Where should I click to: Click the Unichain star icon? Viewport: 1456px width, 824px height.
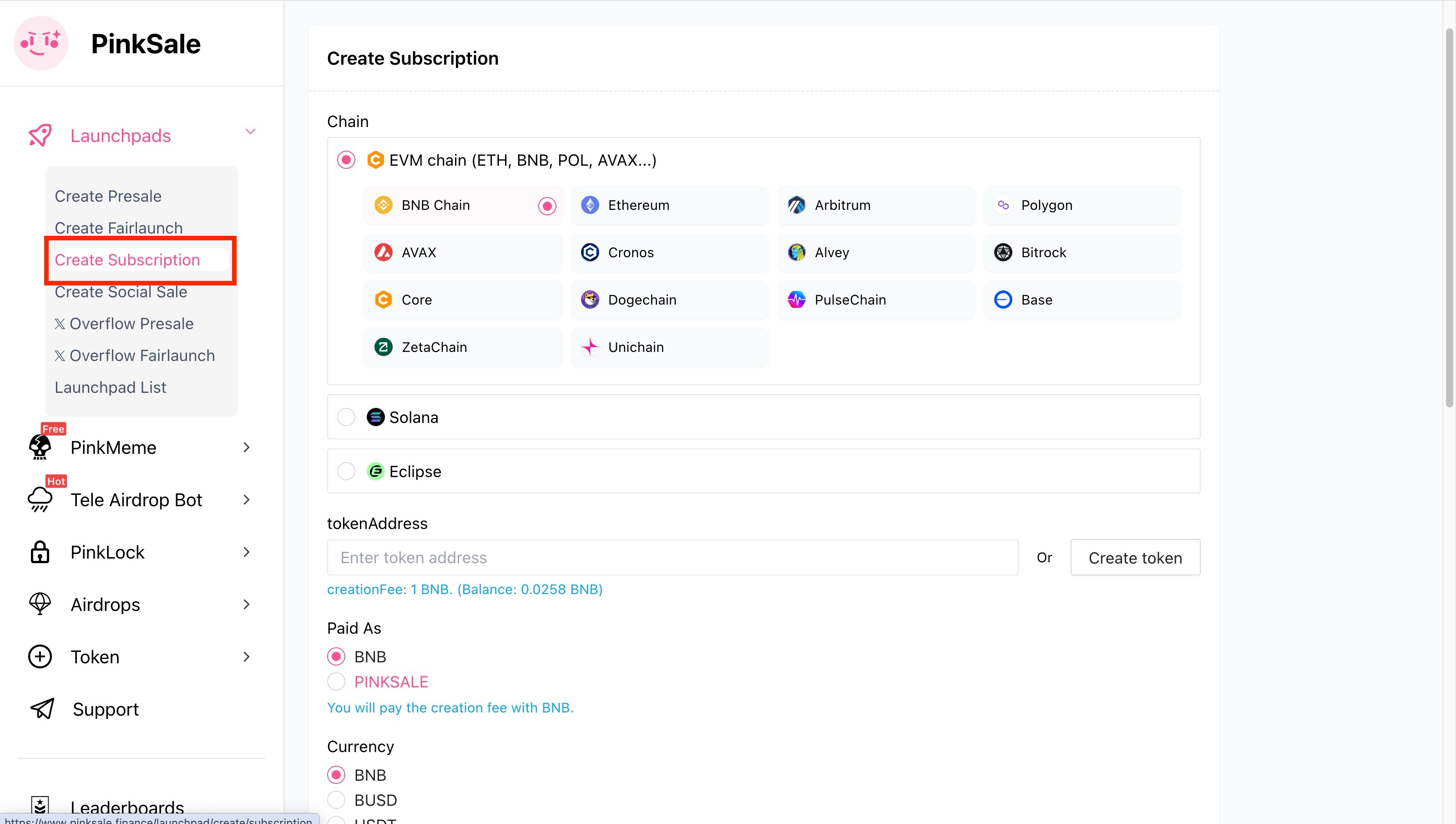[x=590, y=347]
